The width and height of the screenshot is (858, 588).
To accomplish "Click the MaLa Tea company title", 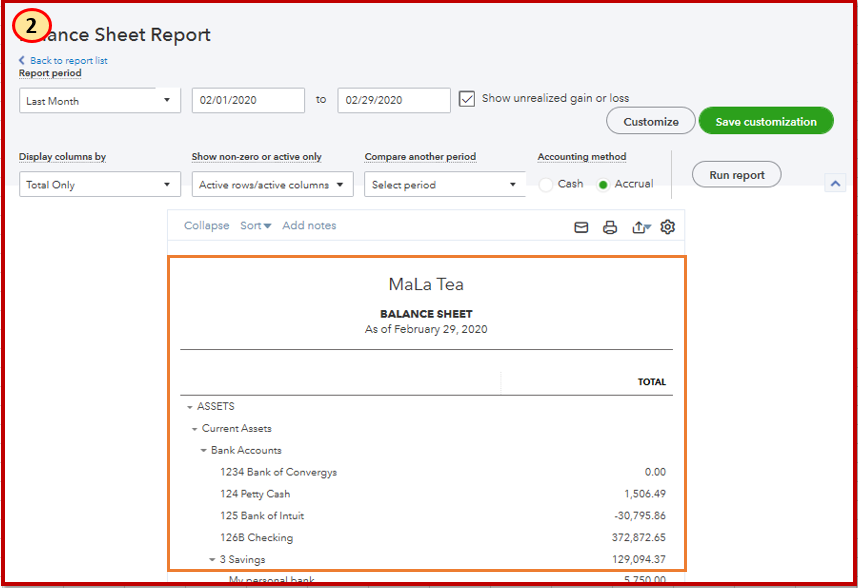I will tap(426, 284).
